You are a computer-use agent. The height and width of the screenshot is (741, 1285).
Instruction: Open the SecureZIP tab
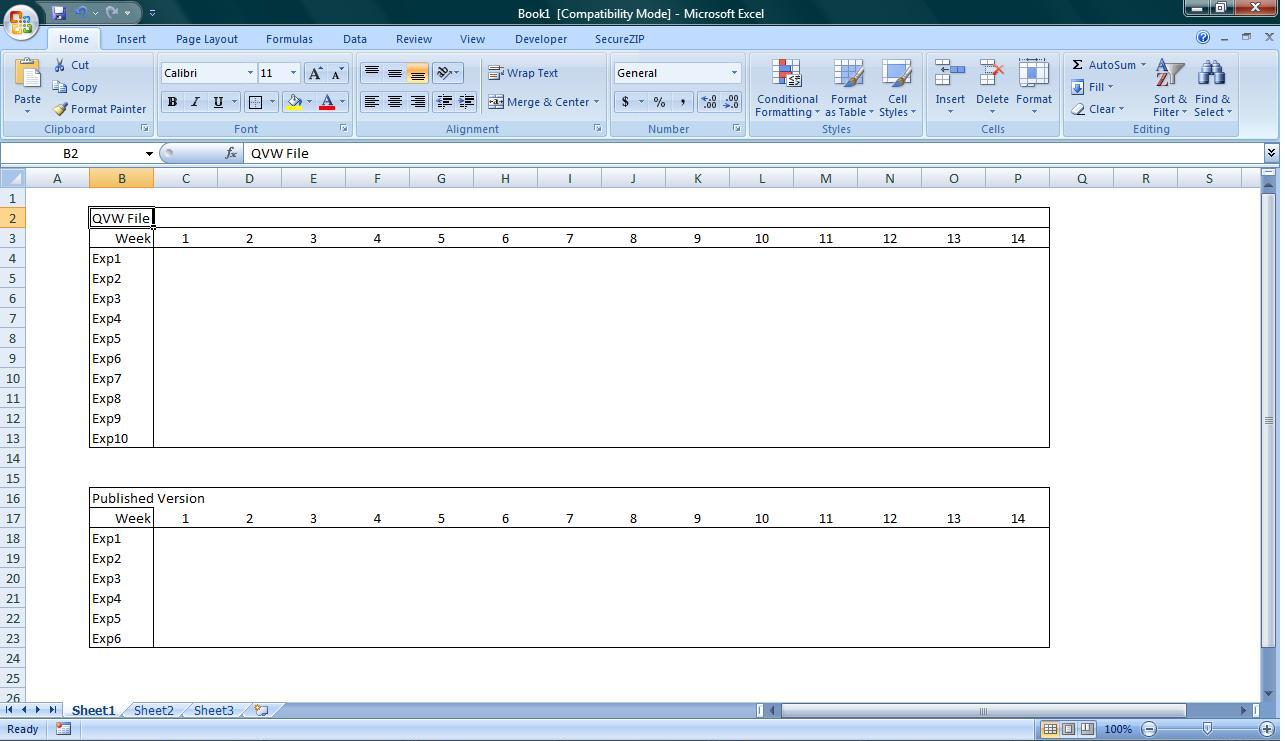(620, 39)
